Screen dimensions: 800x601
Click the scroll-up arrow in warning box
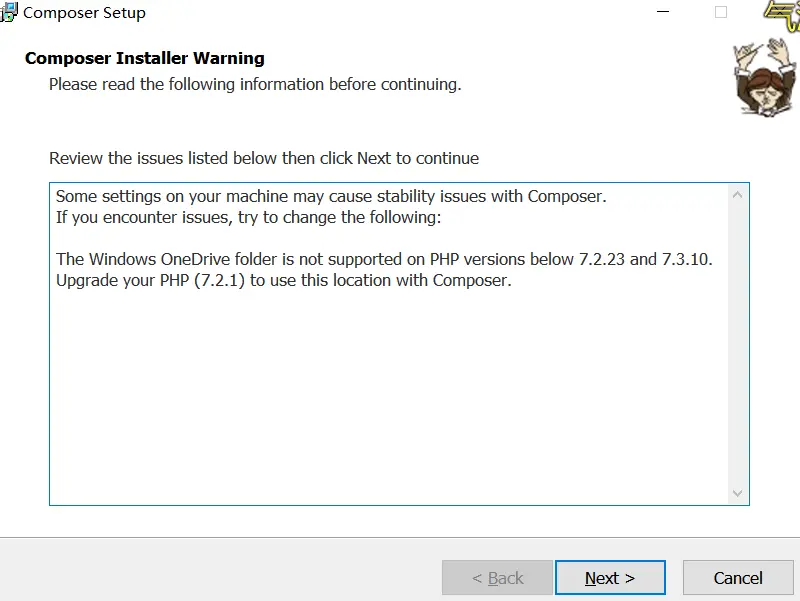(737, 195)
